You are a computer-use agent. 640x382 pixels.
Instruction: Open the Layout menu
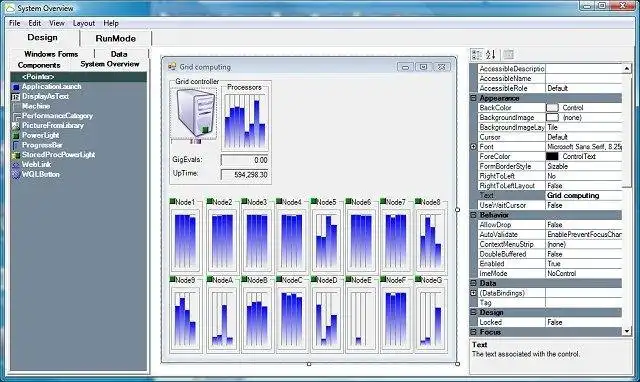tap(84, 23)
